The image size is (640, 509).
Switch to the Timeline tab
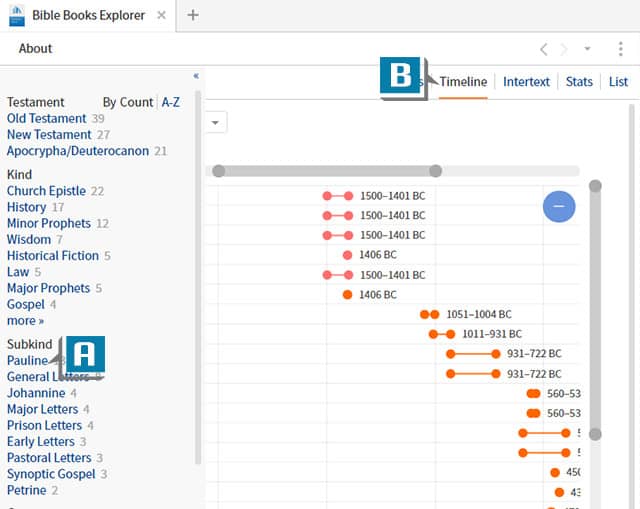(x=463, y=82)
